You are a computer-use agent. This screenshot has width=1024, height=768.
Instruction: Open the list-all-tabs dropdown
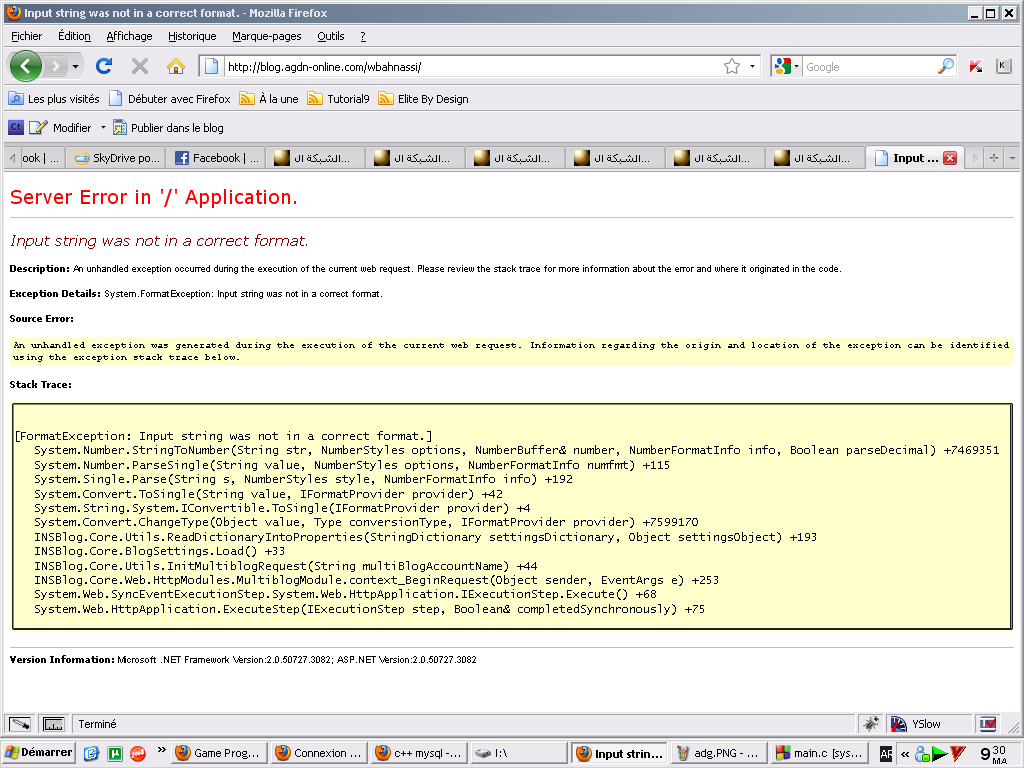[x=1012, y=158]
